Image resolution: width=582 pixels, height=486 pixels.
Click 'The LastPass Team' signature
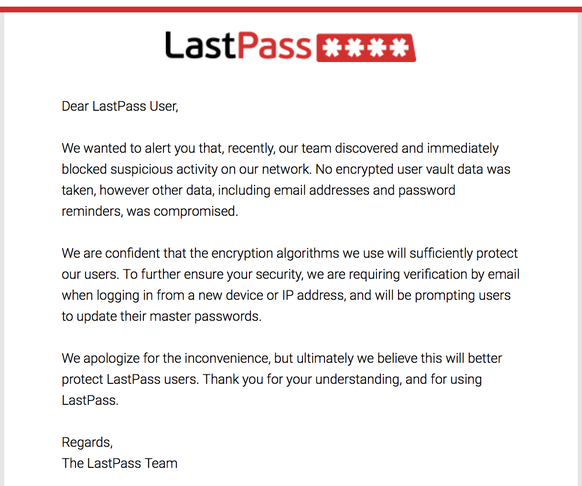(120, 463)
